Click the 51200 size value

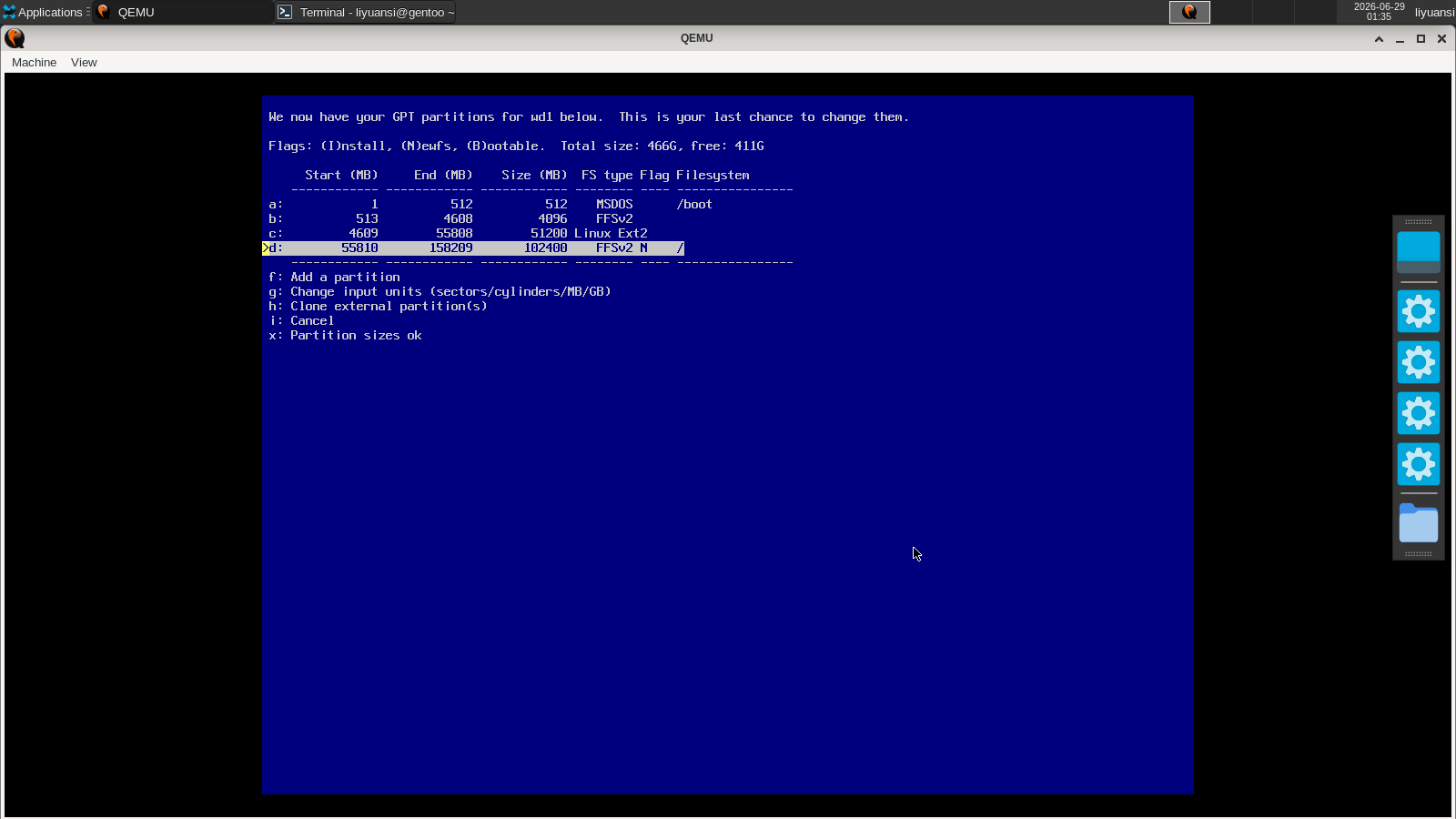[549, 234]
